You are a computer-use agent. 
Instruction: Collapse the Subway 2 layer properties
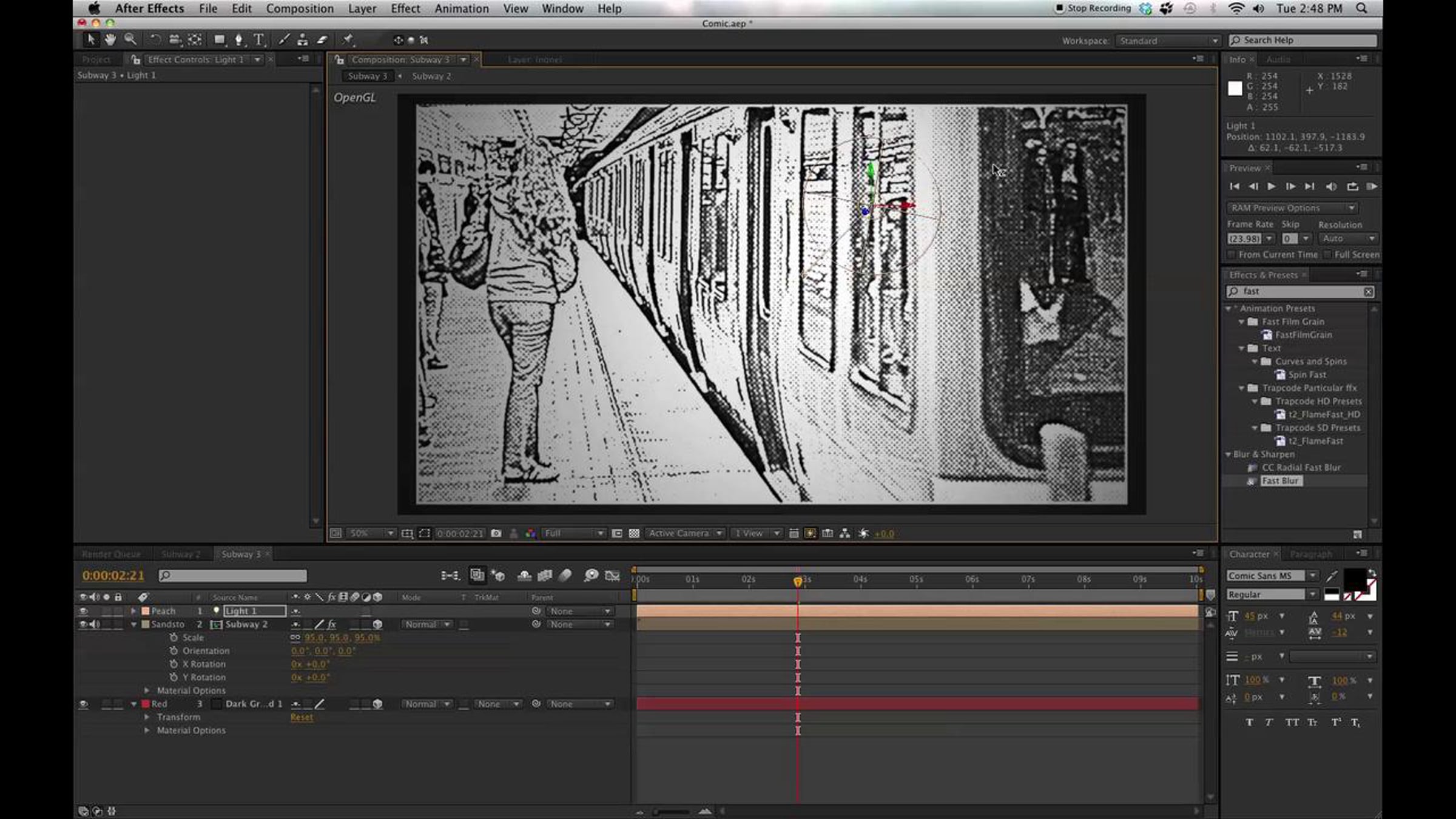(x=134, y=624)
